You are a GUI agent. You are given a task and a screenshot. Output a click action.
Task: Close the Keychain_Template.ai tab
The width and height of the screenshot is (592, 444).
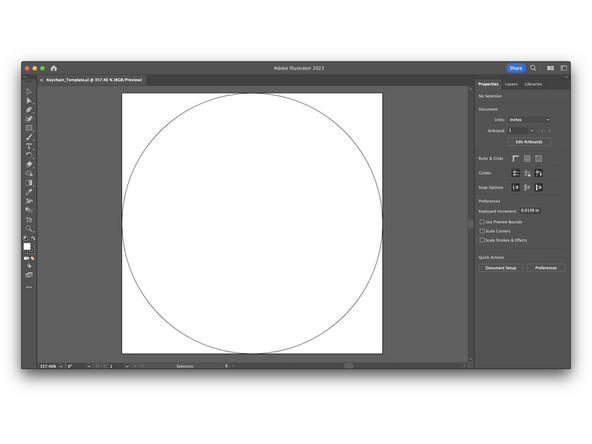(42, 80)
